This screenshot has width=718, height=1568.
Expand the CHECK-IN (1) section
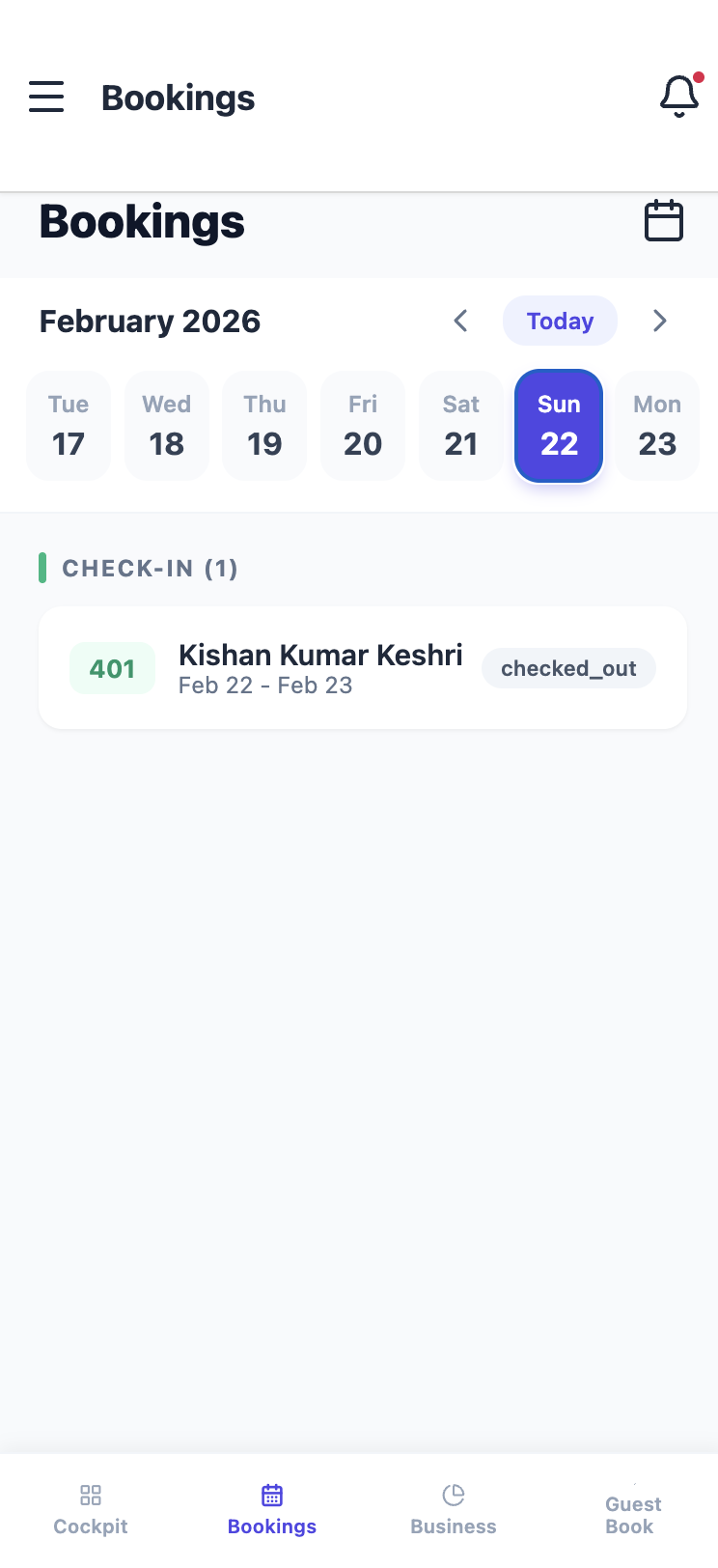151,569
